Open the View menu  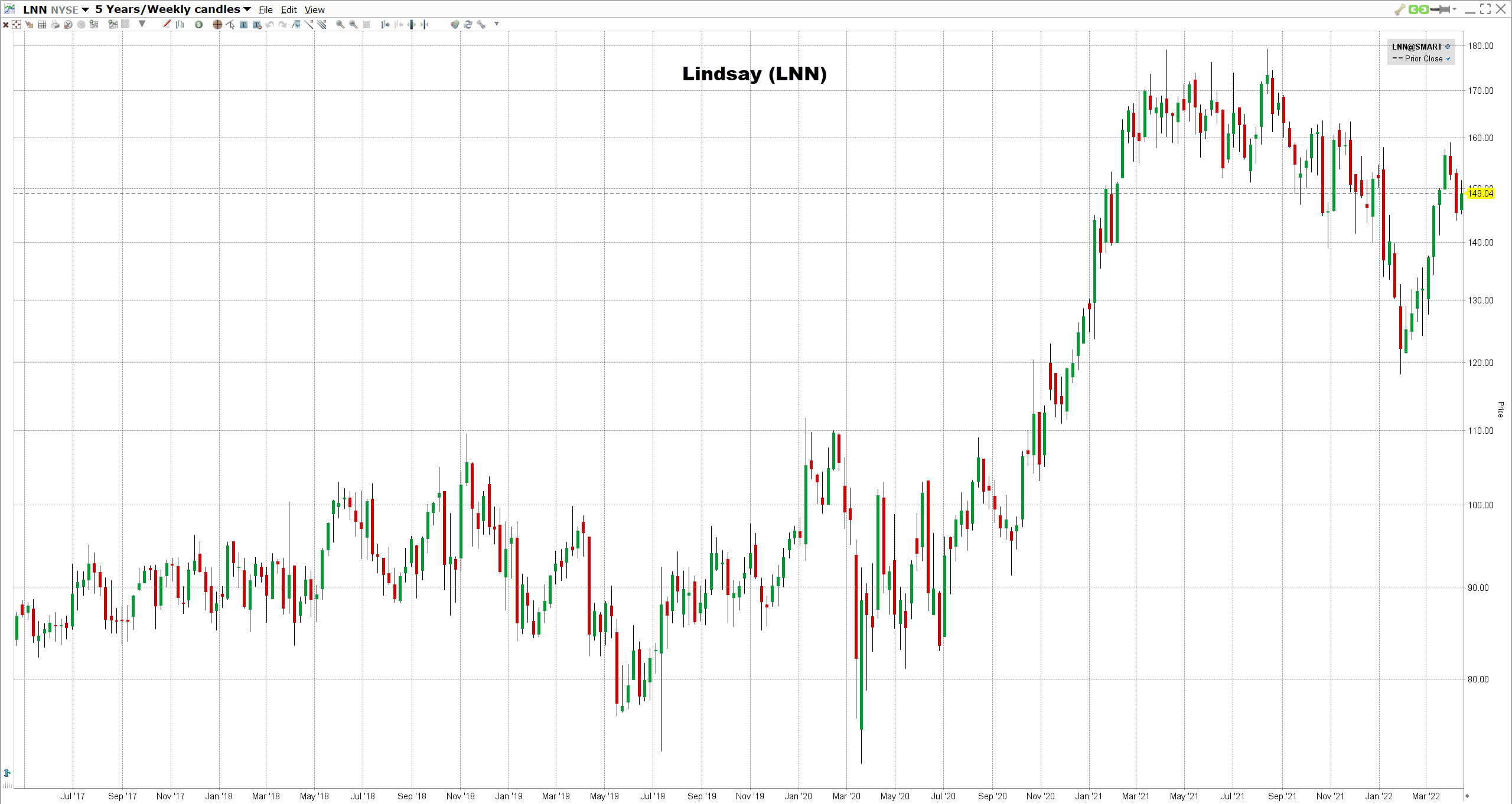(315, 10)
